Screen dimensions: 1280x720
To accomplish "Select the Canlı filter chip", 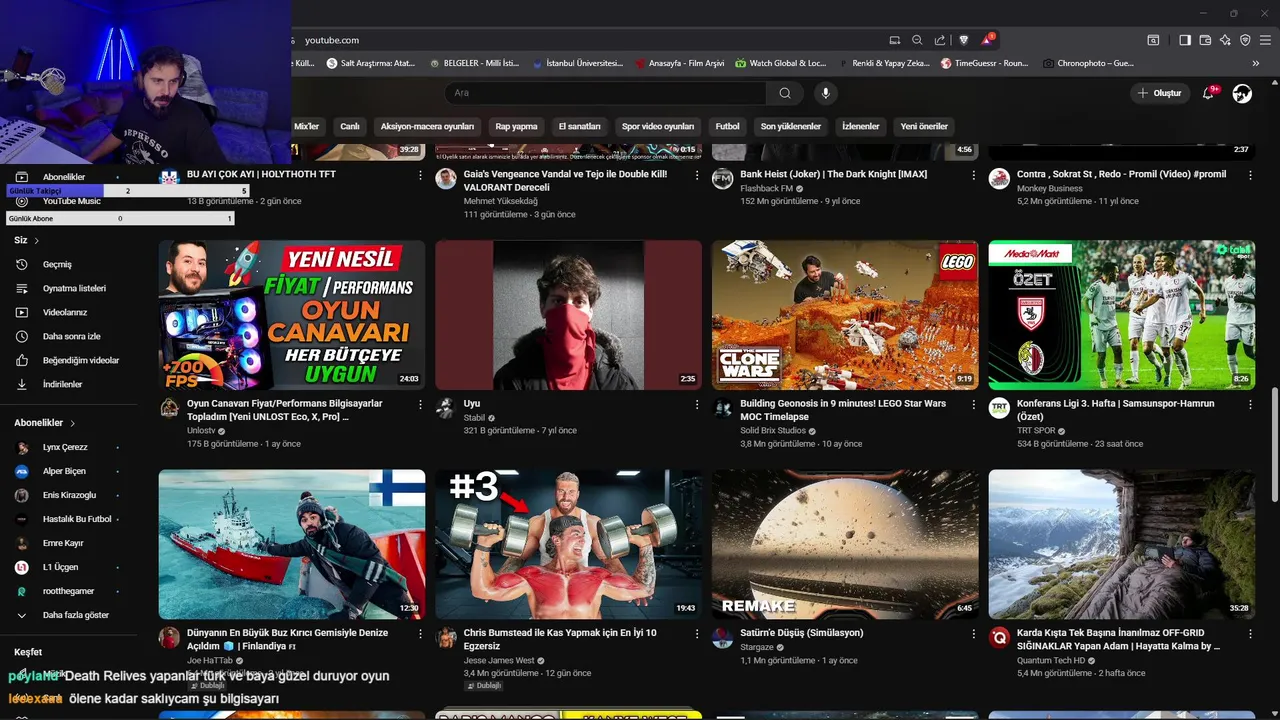I will 350,127.
